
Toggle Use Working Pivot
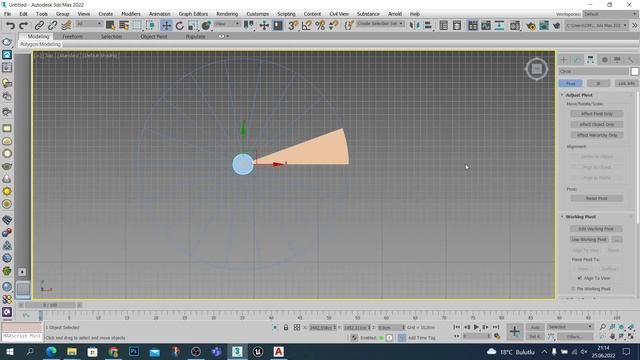pos(589,239)
